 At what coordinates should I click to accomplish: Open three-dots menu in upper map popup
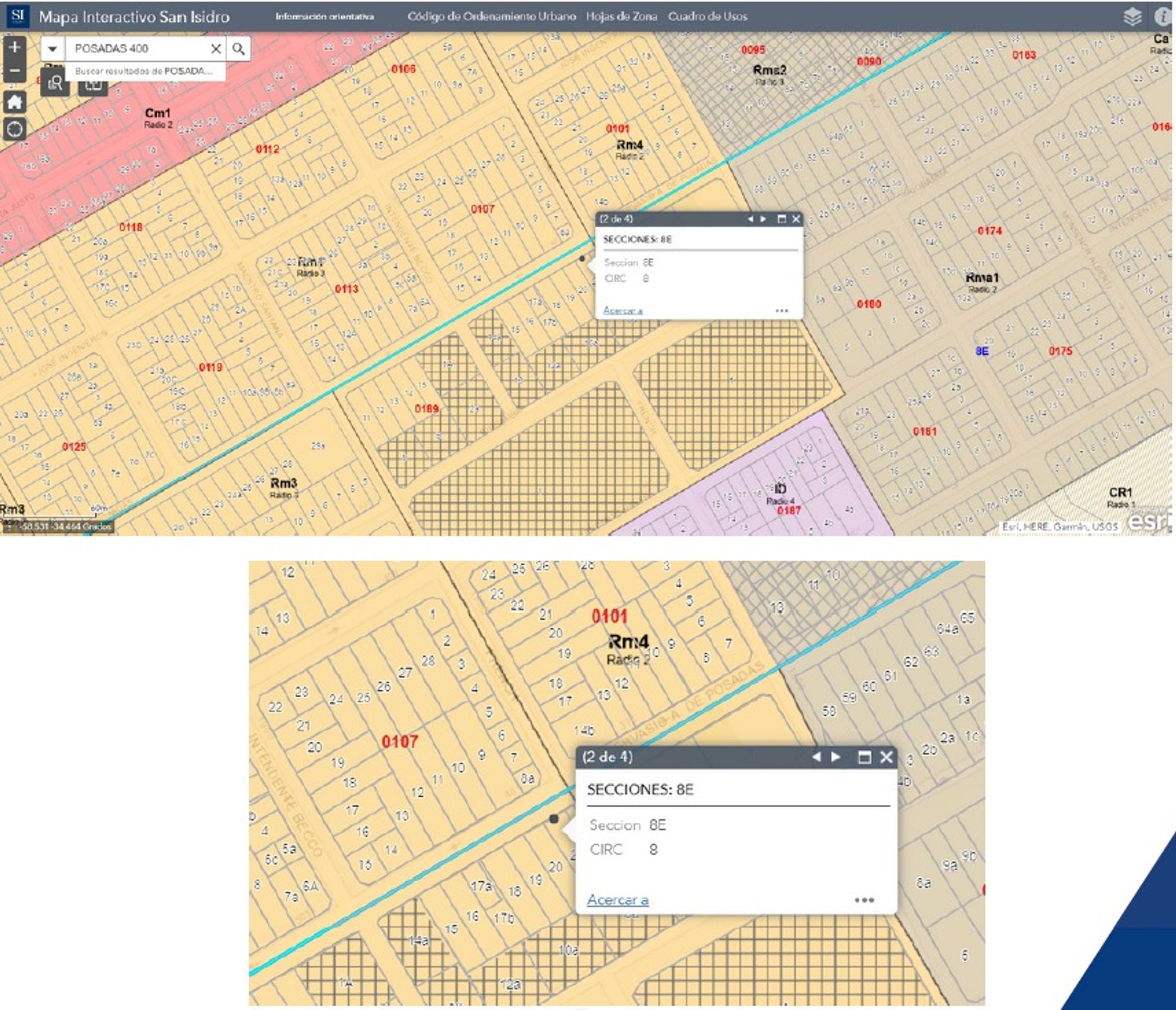782,311
